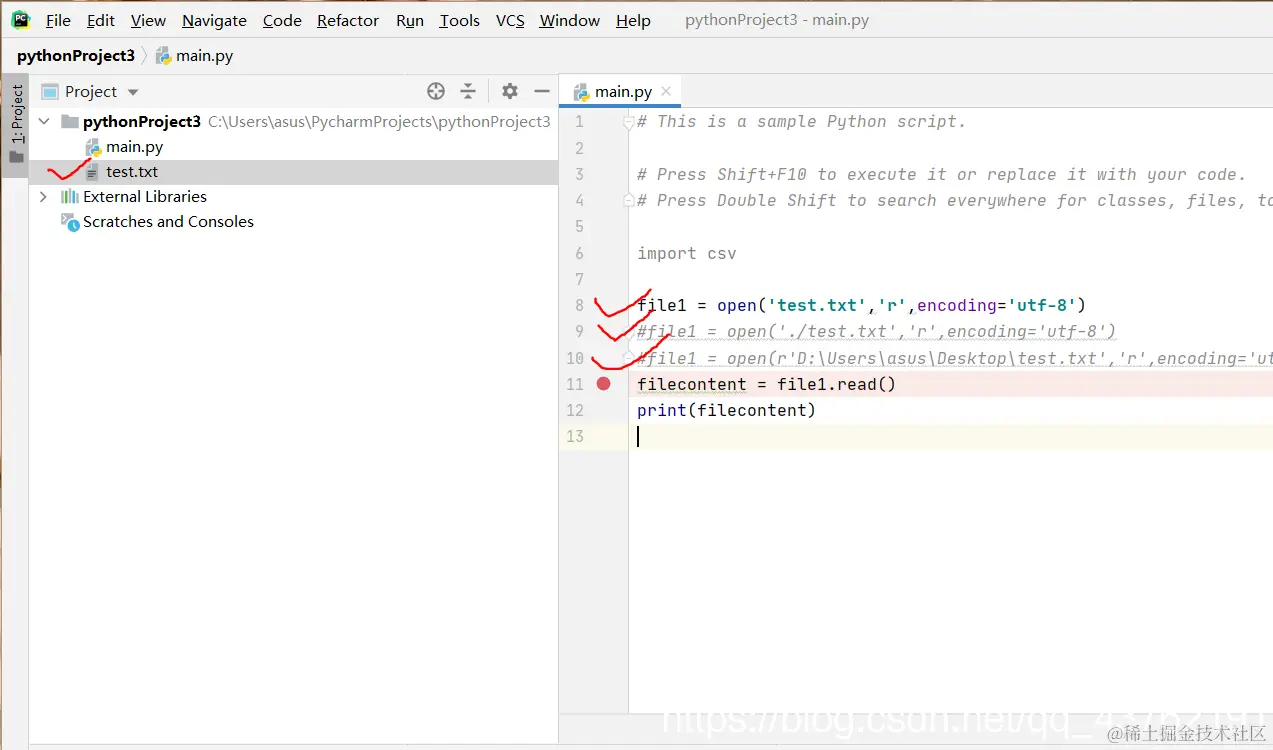Open the Code menu
This screenshot has width=1273, height=750.
pos(282,20)
